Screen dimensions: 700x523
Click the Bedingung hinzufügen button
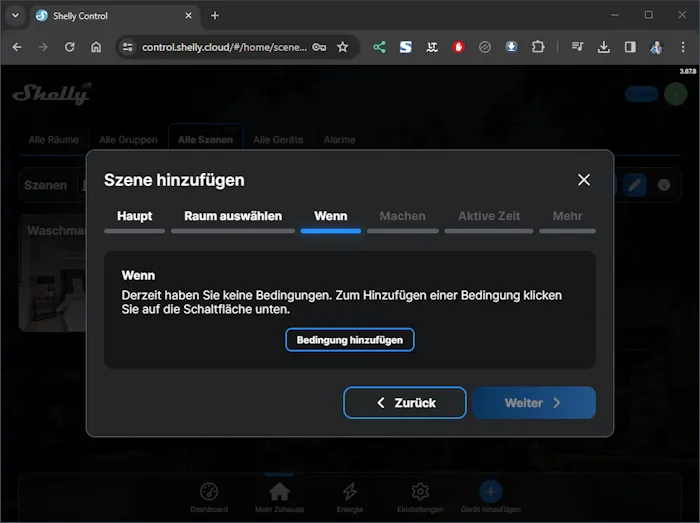pos(350,340)
